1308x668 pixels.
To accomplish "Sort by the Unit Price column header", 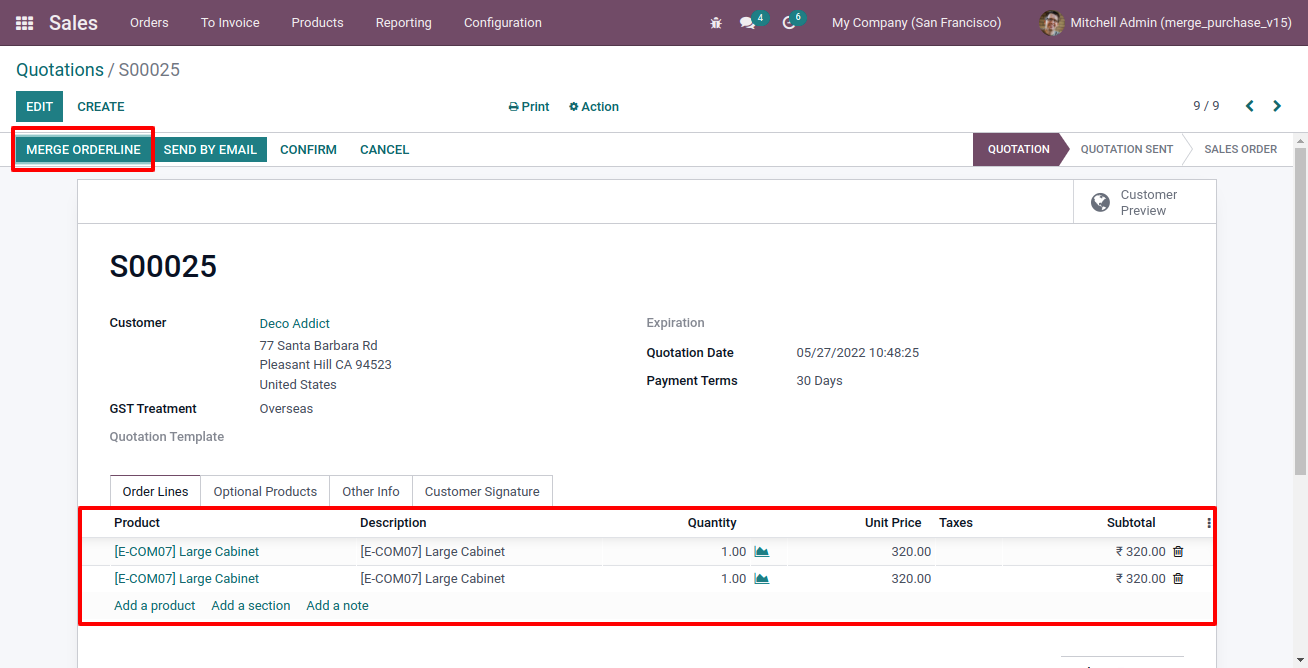I will (x=893, y=523).
